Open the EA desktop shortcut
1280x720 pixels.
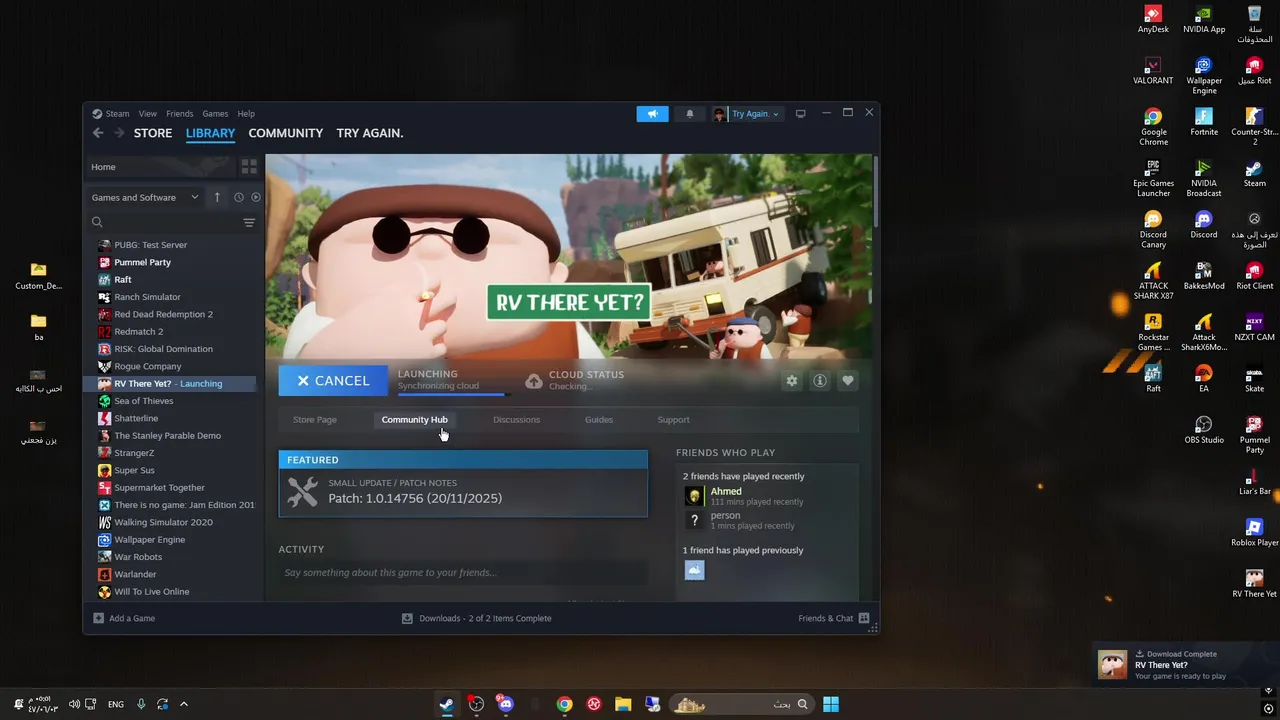point(1204,378)
